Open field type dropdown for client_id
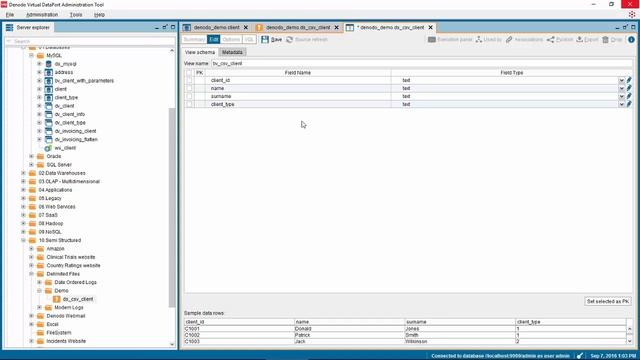The width and height of the screenshot is (640, 360). coord(621,80)
